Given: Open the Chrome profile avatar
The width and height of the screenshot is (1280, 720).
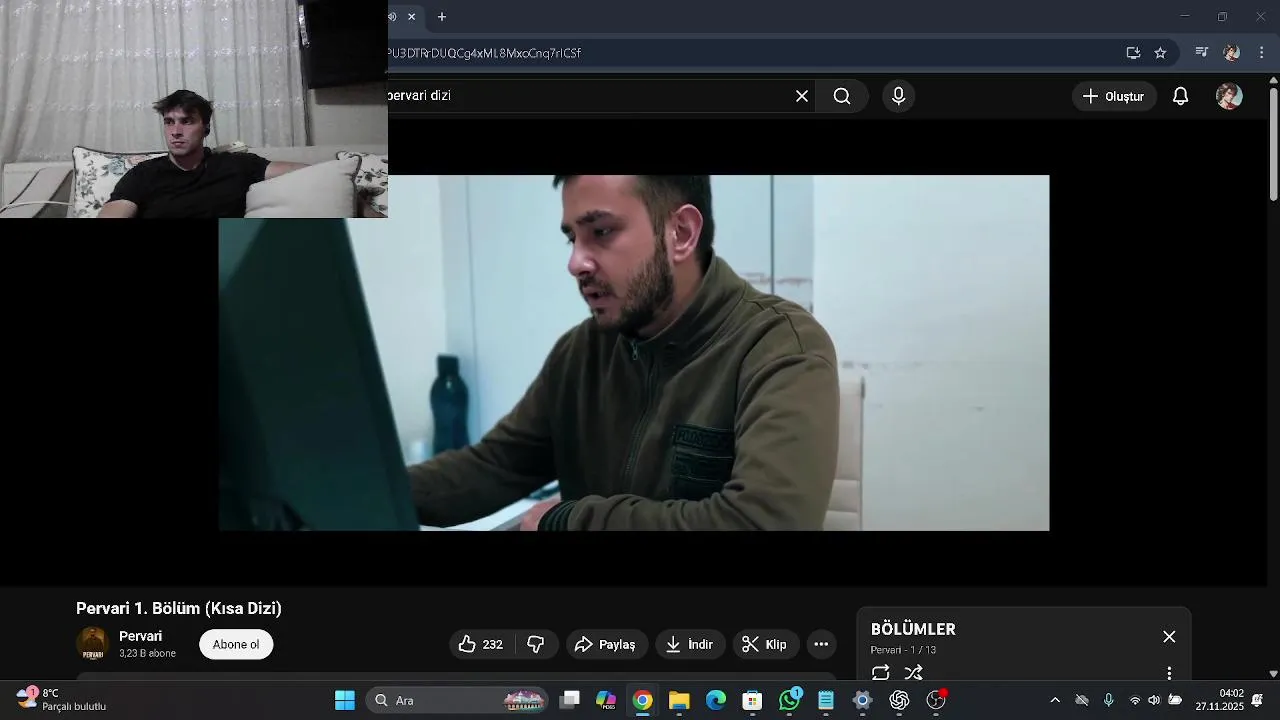Looking at the screenshot, I should [x=1232, y=52].
